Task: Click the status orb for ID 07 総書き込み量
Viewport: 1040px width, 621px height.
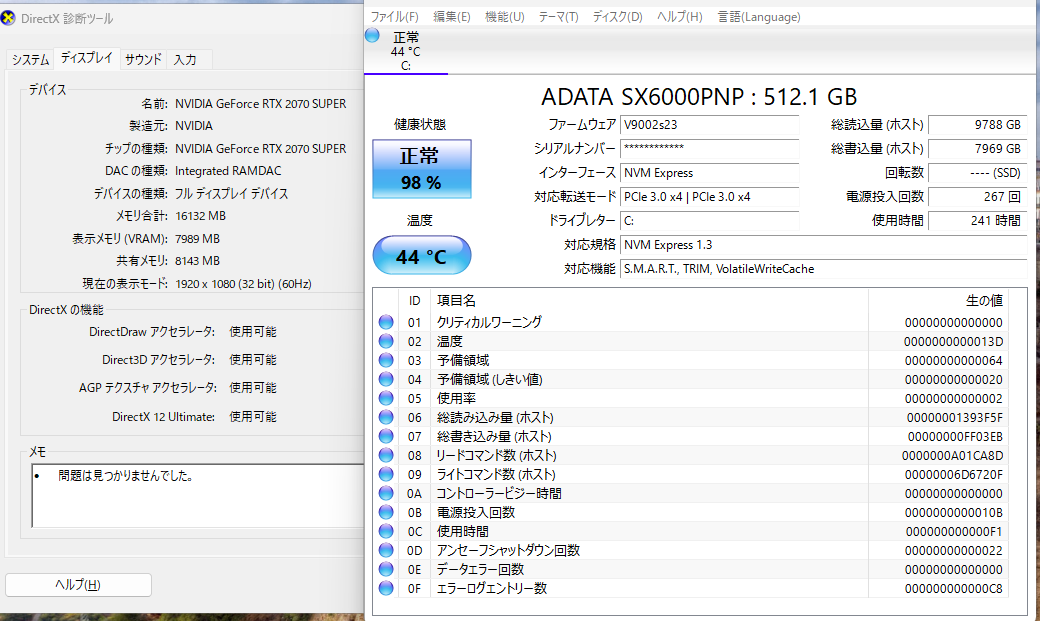Action: pos(386,436)
